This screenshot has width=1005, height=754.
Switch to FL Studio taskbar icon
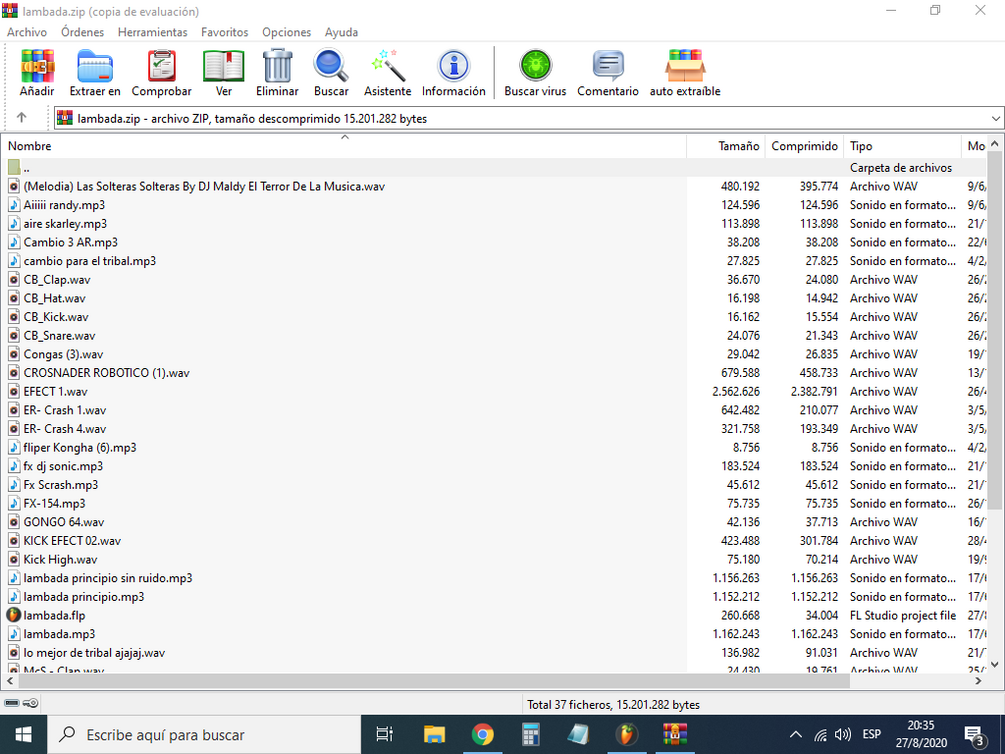click(626, 735)
